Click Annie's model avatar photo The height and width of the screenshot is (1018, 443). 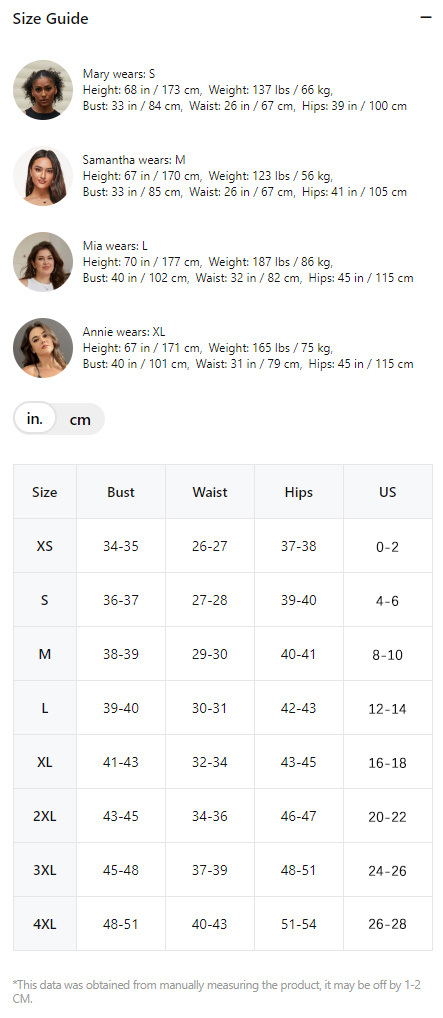tap(43, 348)
